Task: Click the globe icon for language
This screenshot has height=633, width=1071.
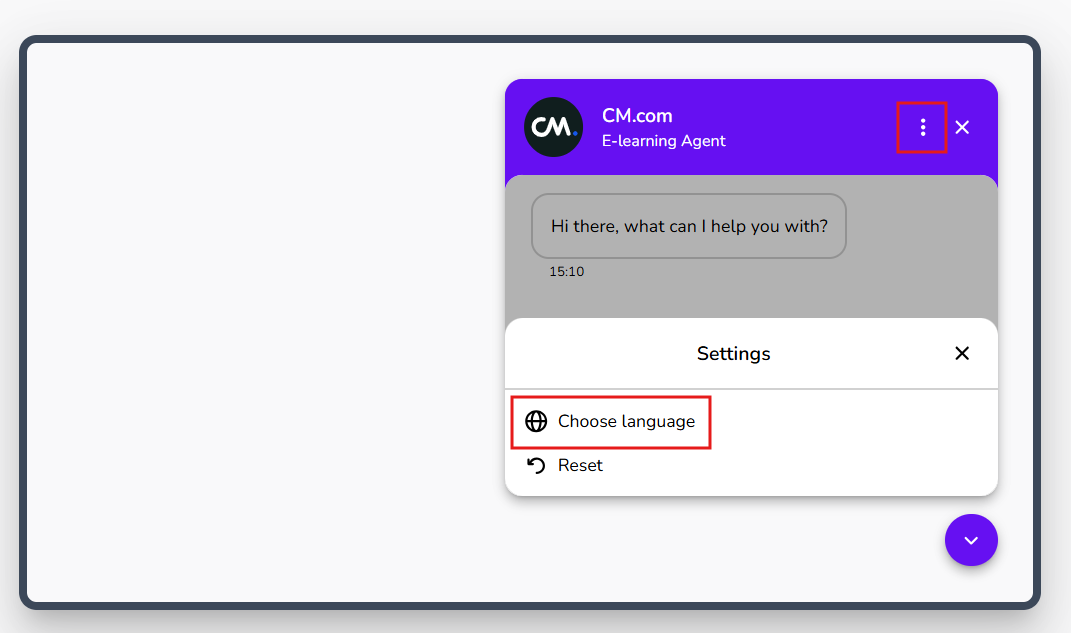Action: (x=536, y=421)
